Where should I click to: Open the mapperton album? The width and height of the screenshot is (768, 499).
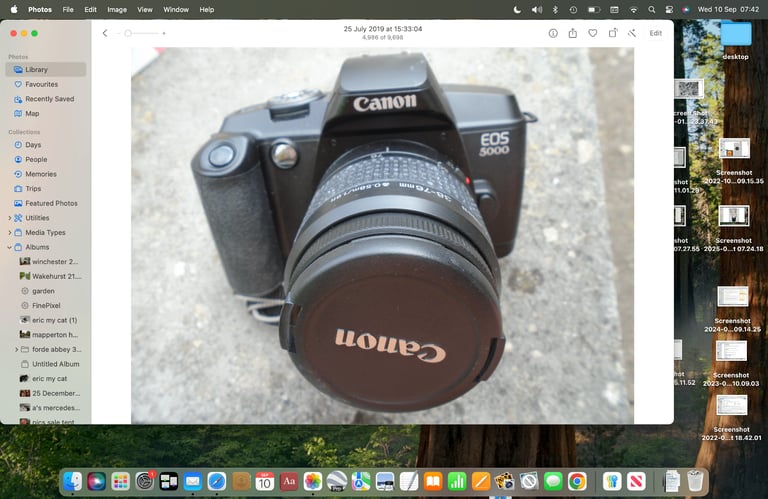tap(49, 335)
